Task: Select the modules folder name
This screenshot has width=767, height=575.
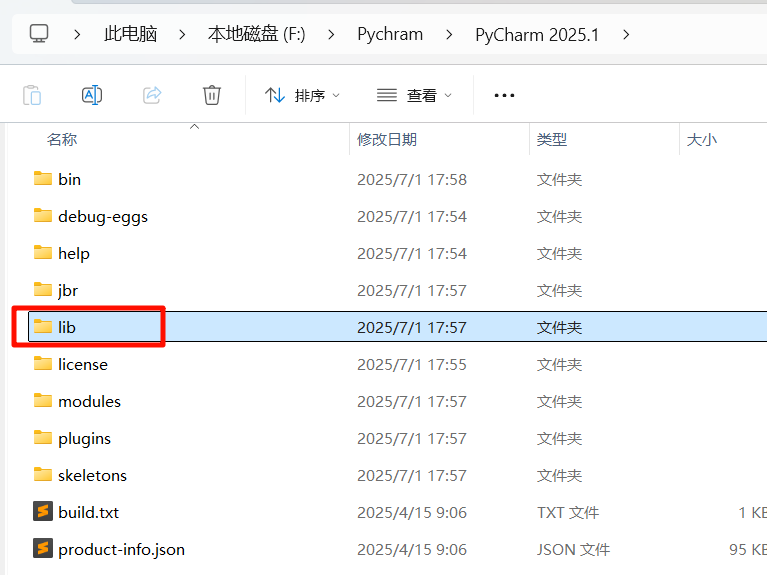Action: 90,402
